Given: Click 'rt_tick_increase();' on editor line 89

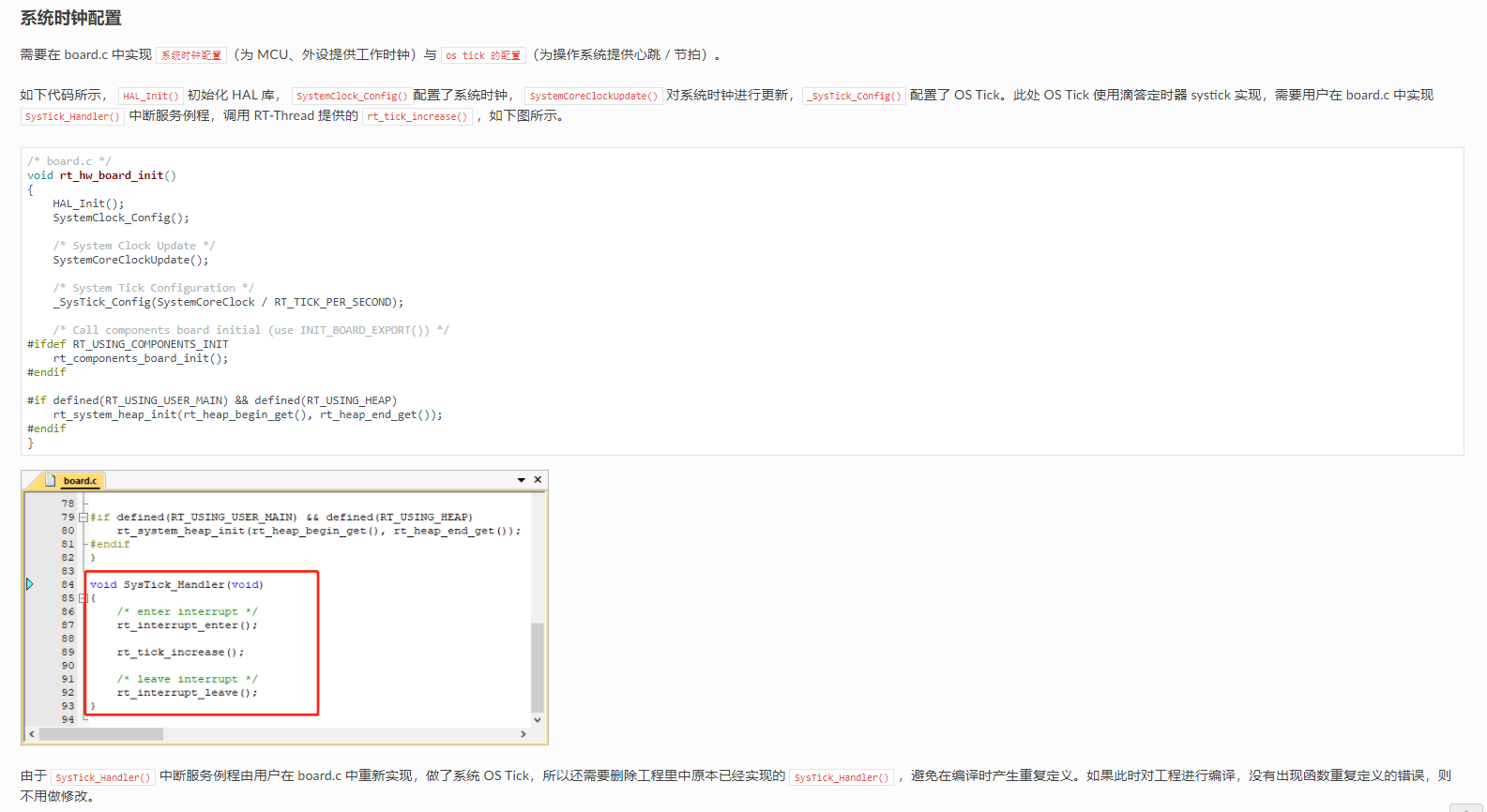Looking at the screenshot, I should (180, 652).
